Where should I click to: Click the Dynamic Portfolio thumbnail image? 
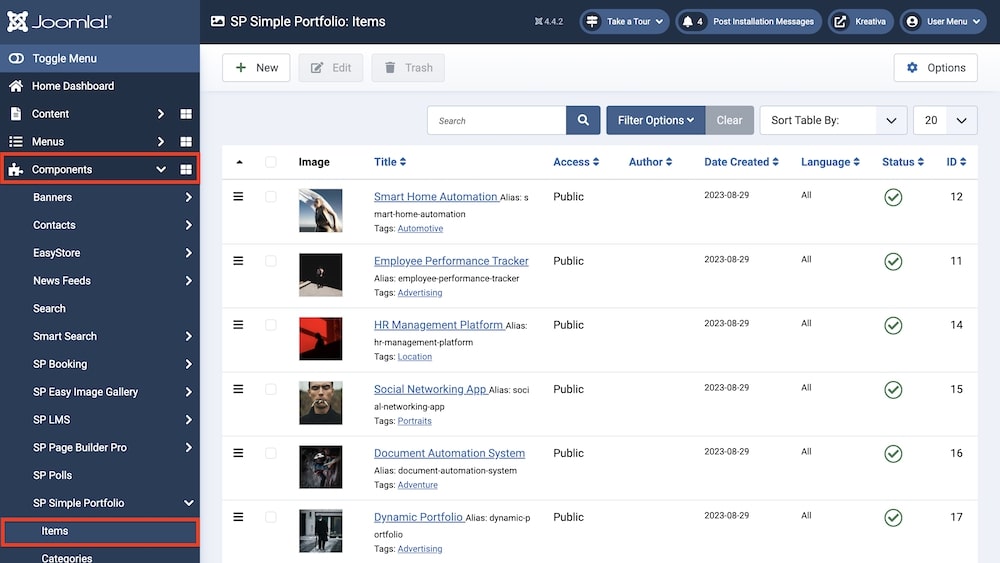pos(320,531)
